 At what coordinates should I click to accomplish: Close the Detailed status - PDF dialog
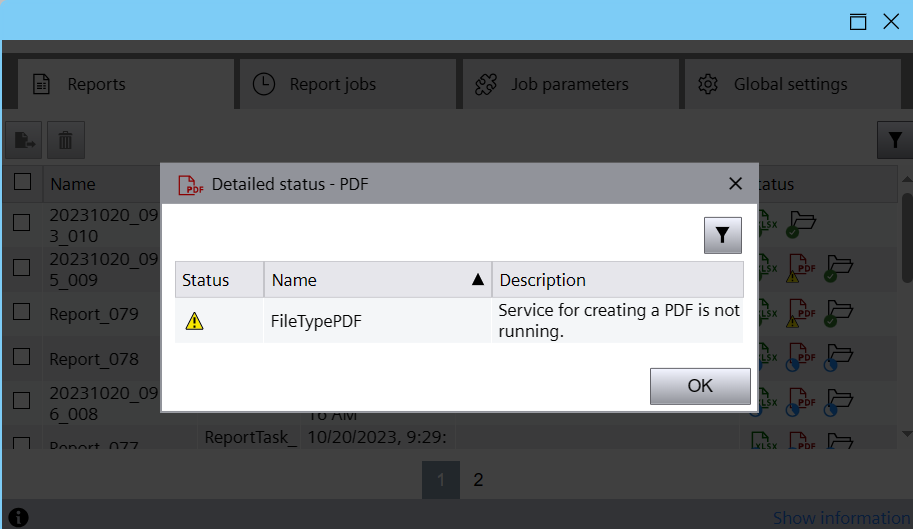coord(735,184)
